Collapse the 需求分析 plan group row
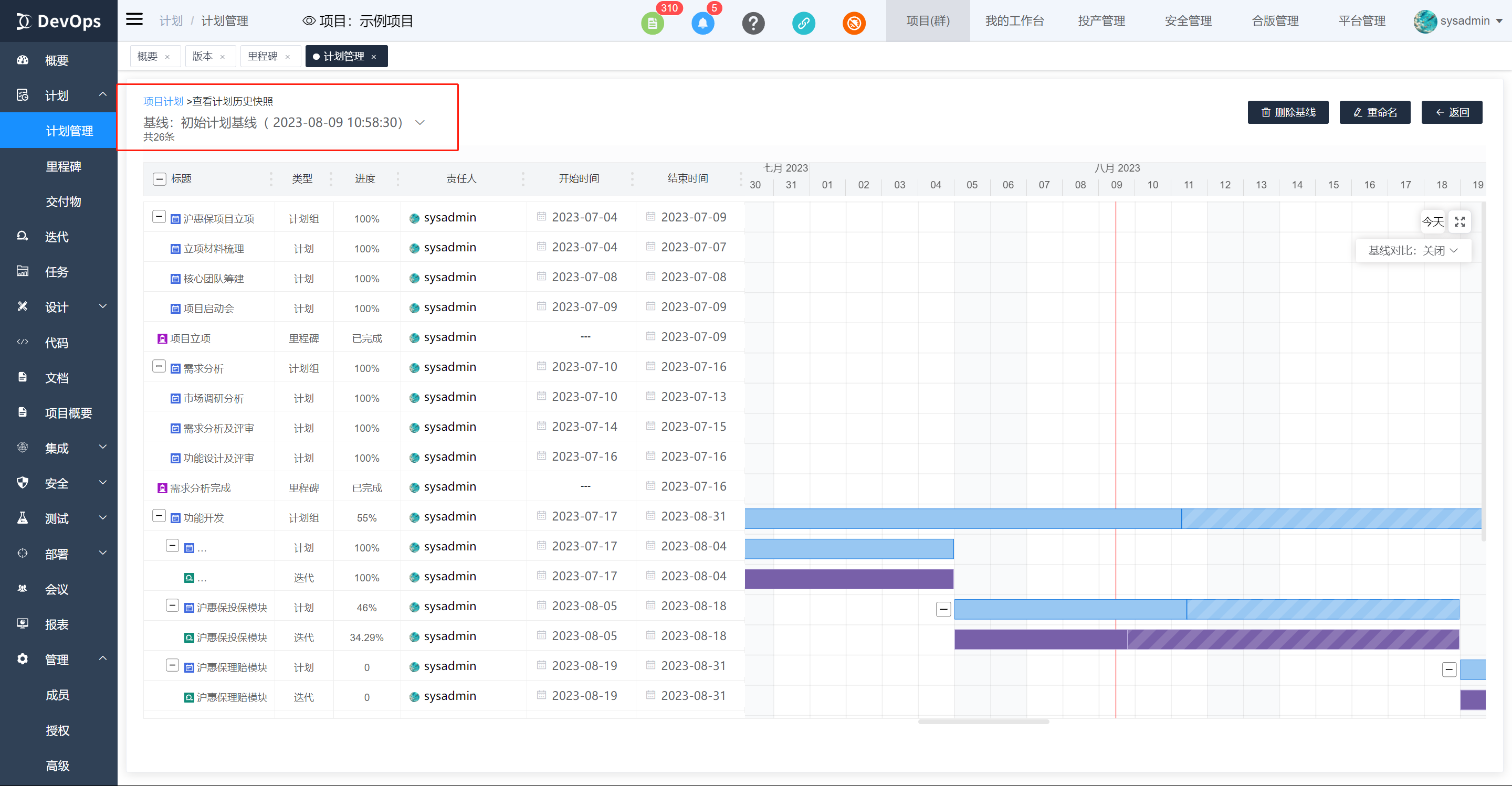Viewport: 1512px width, 786px height. (x=159, y=366)
